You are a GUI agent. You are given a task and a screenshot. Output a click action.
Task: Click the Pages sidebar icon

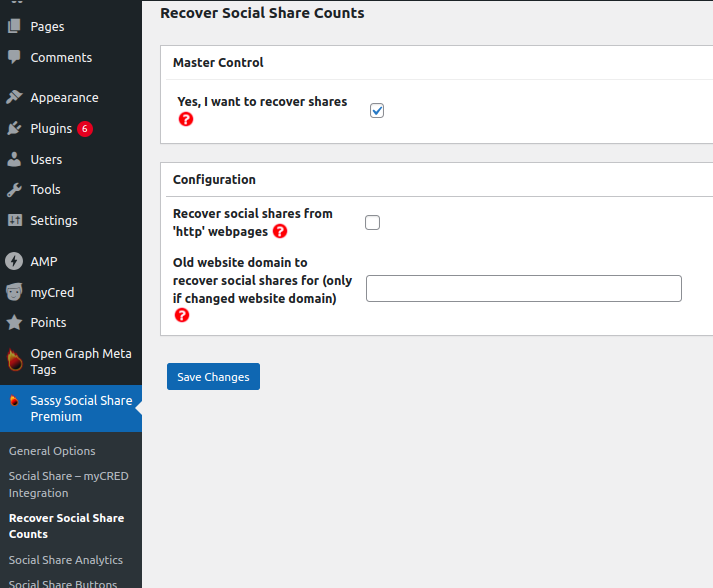point(14,26)
